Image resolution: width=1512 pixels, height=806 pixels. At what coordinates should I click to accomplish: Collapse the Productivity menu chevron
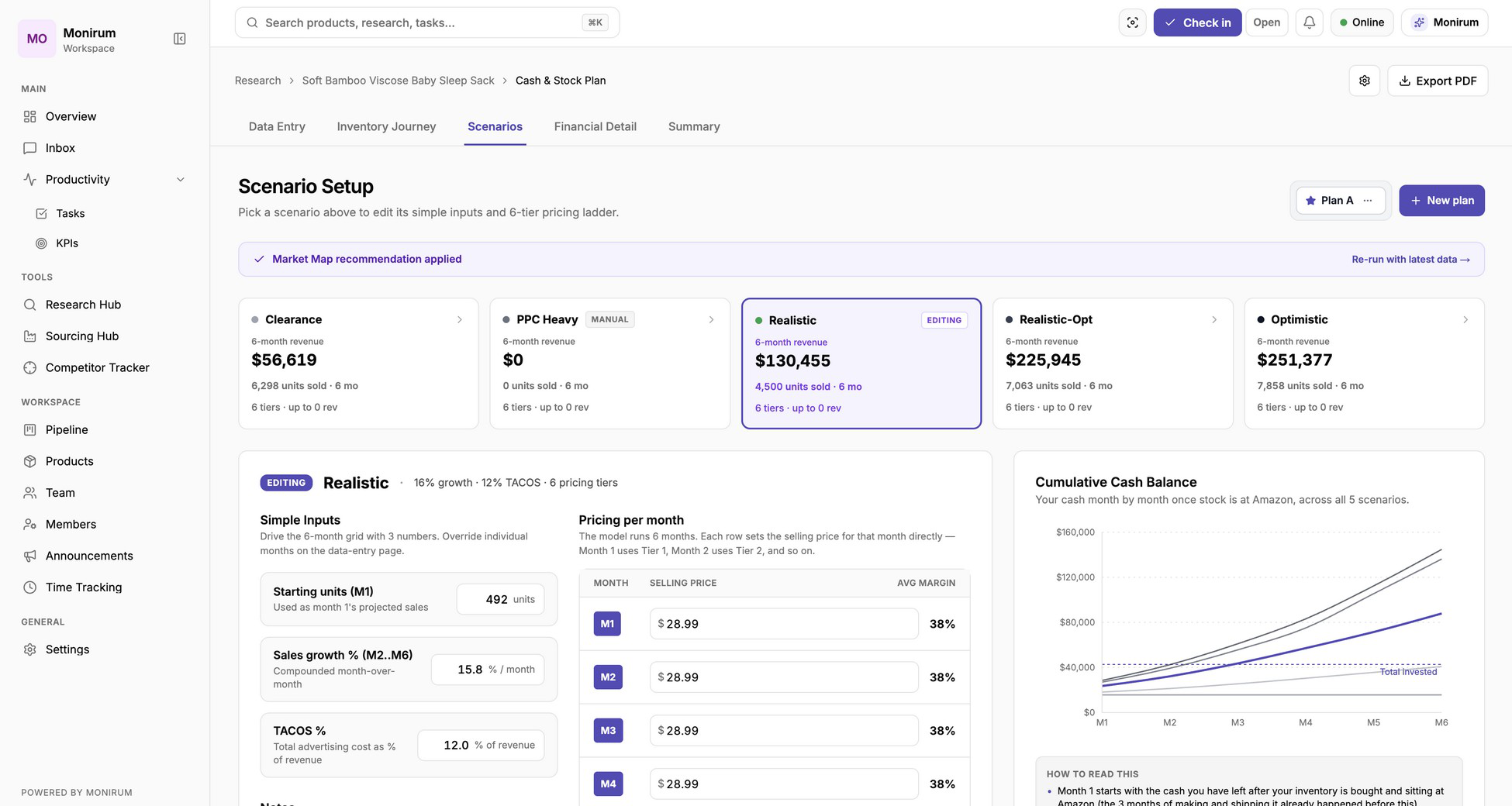pos(181,180)
